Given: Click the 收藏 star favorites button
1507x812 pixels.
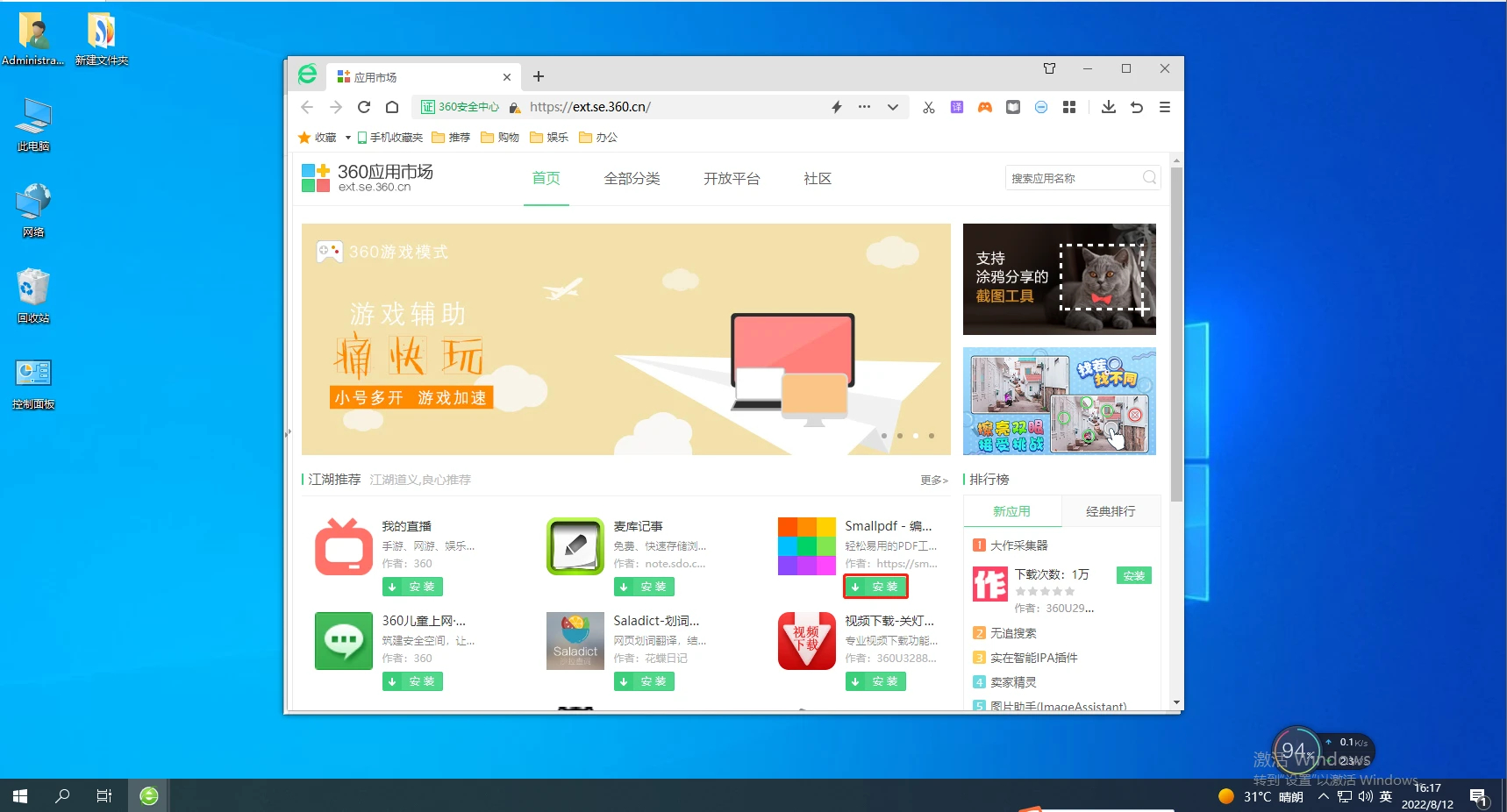Looking at the screenshot, I should 318,138.
